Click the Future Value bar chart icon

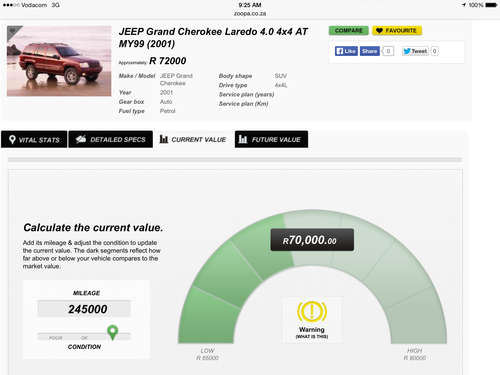pos(243,139)
